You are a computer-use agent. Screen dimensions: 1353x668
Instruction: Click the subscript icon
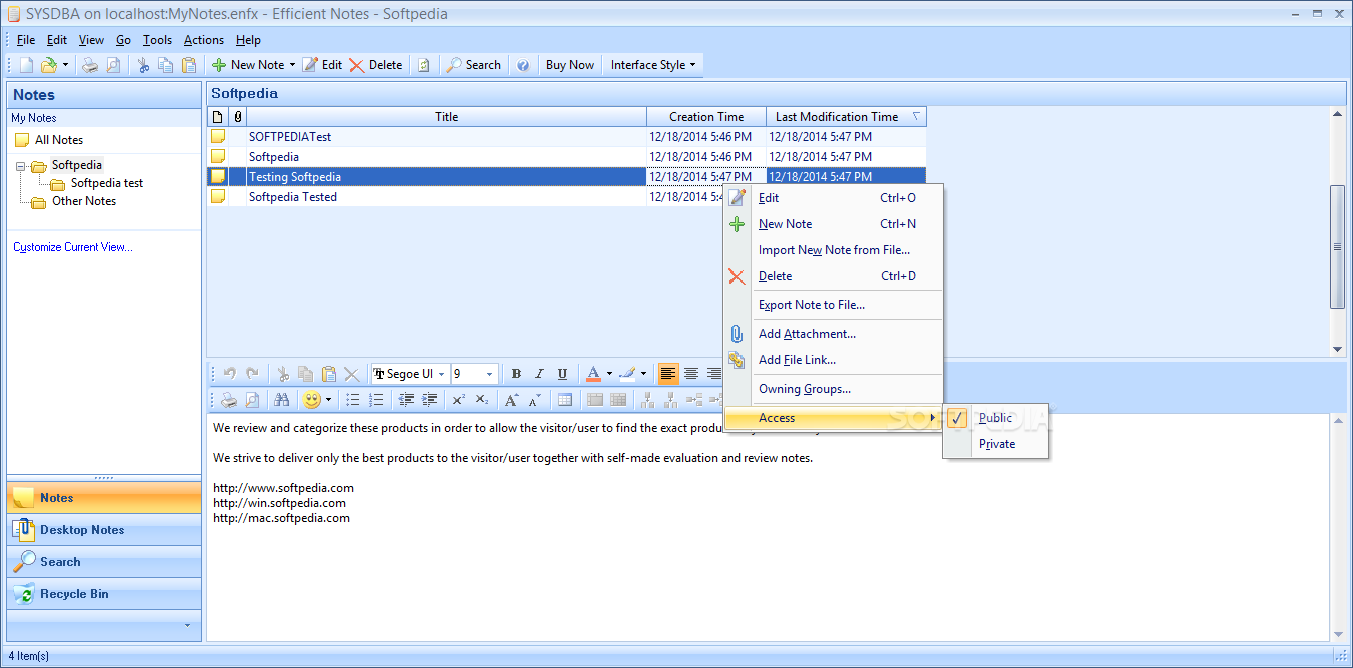(x=482, y=400)
